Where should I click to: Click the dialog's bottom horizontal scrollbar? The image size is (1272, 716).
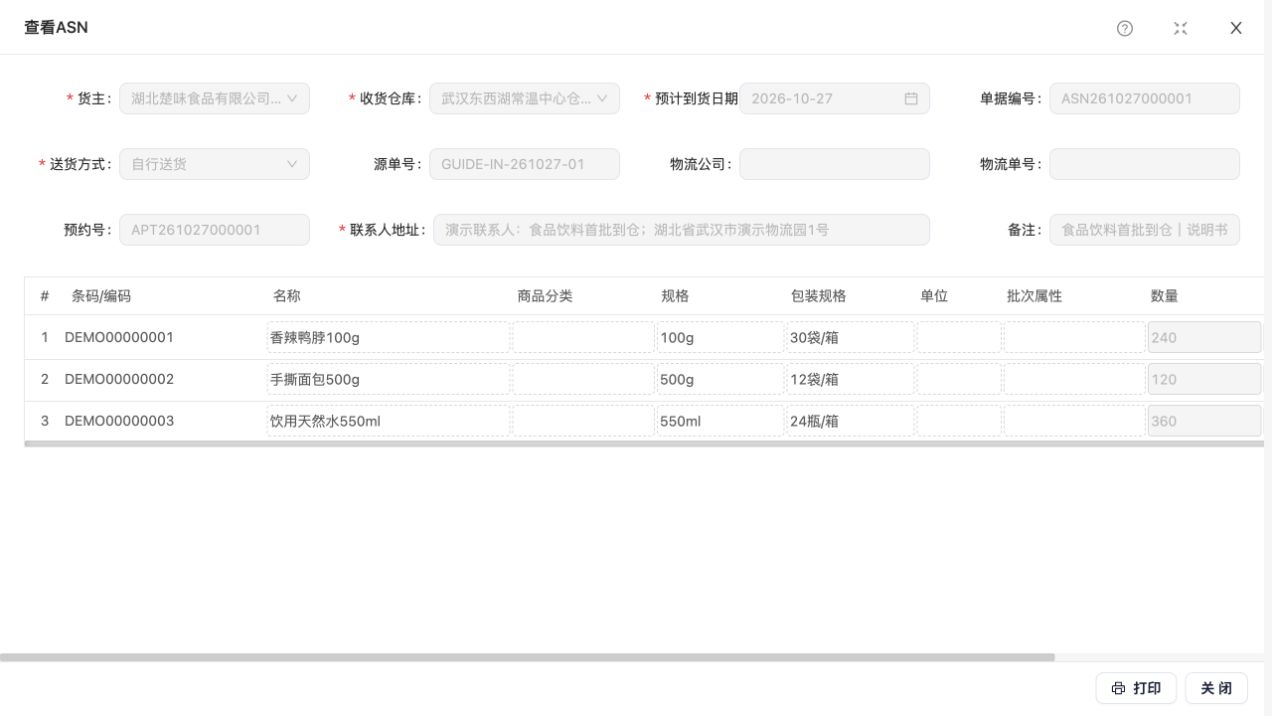[x=527, y=657]
